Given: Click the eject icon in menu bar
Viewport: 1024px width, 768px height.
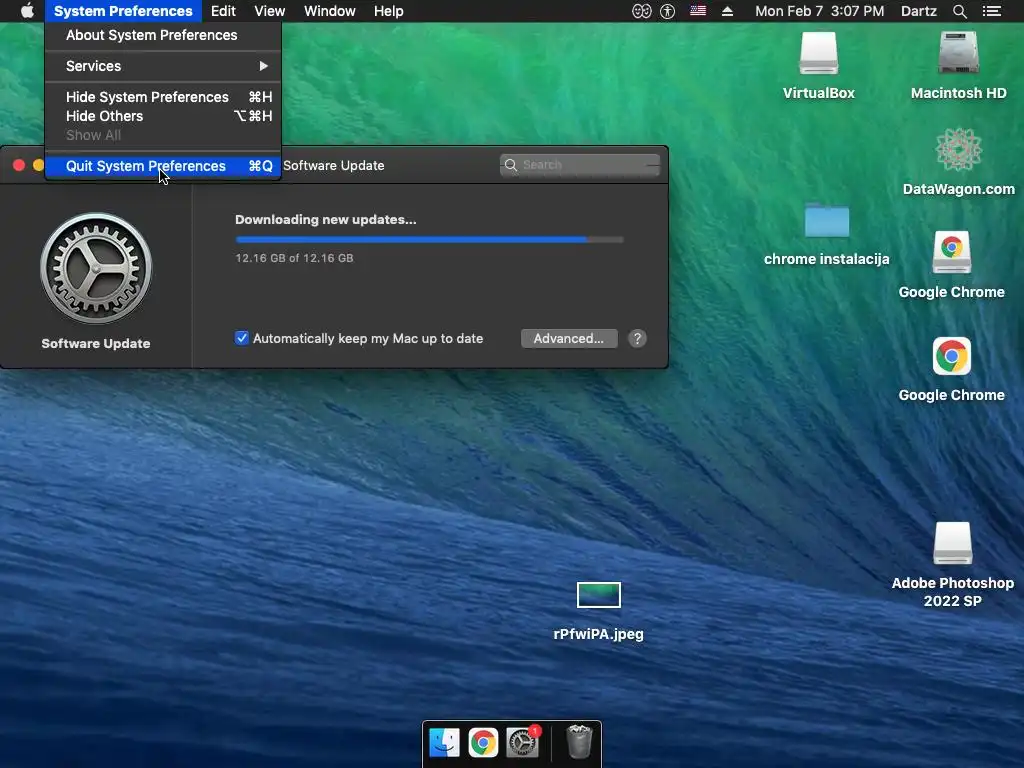Looking at the screenshot, I should 727,11.
